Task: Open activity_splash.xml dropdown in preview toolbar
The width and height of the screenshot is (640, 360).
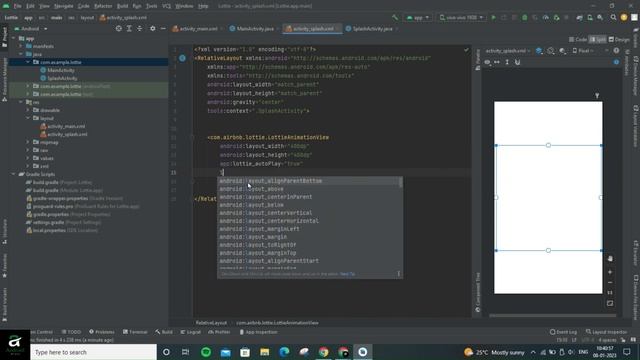Action: pyautogui.click(x=508, y=51)
